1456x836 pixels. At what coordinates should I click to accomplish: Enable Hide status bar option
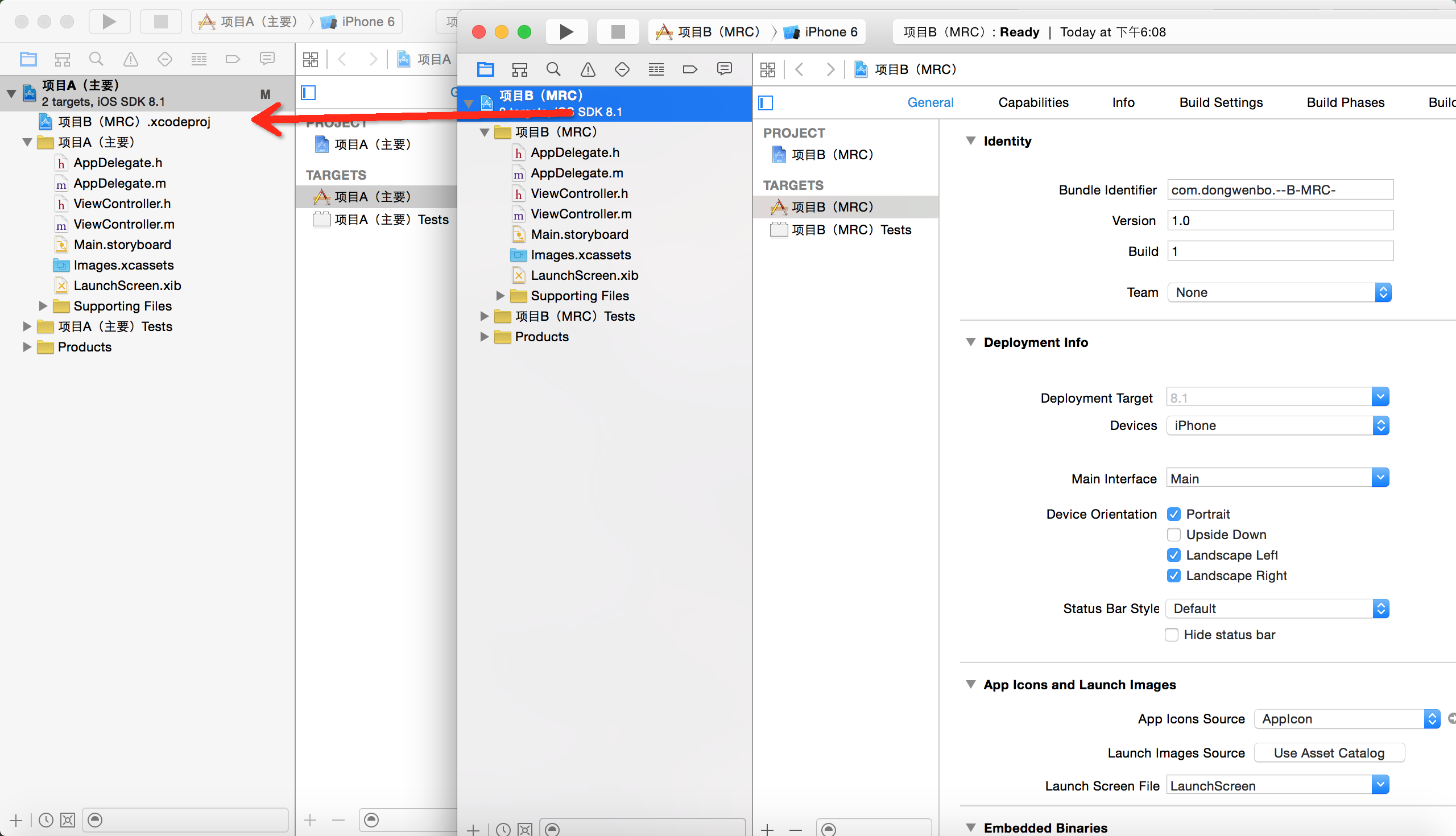pos(1171,635)
